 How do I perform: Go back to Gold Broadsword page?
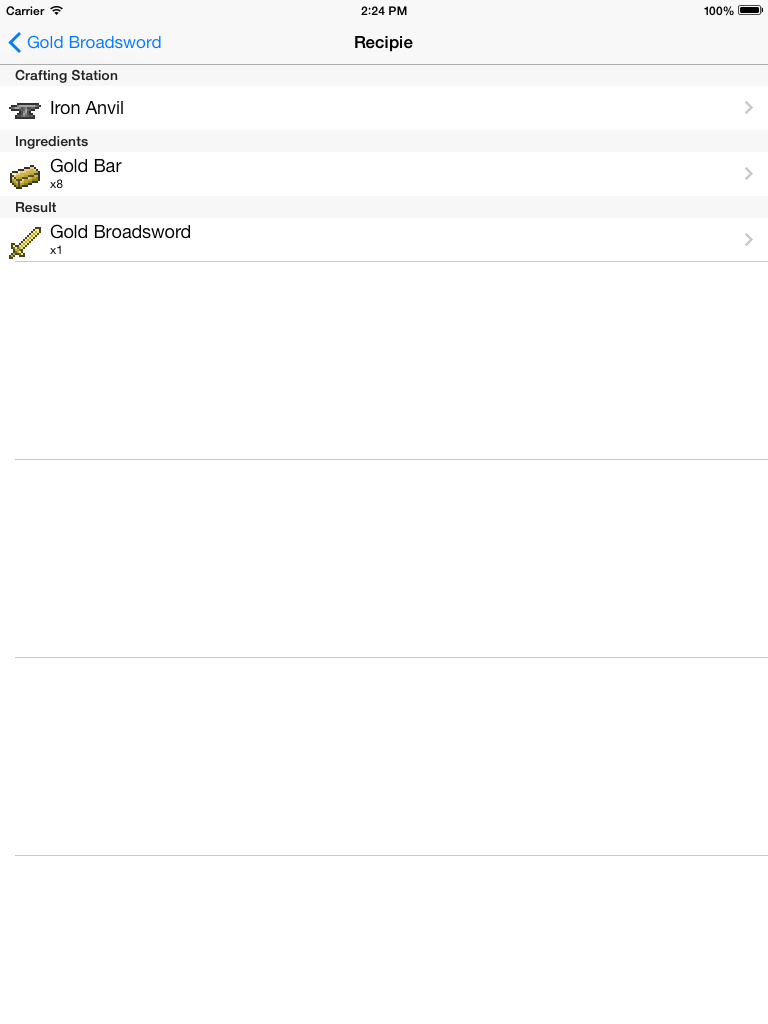(85, 42)
